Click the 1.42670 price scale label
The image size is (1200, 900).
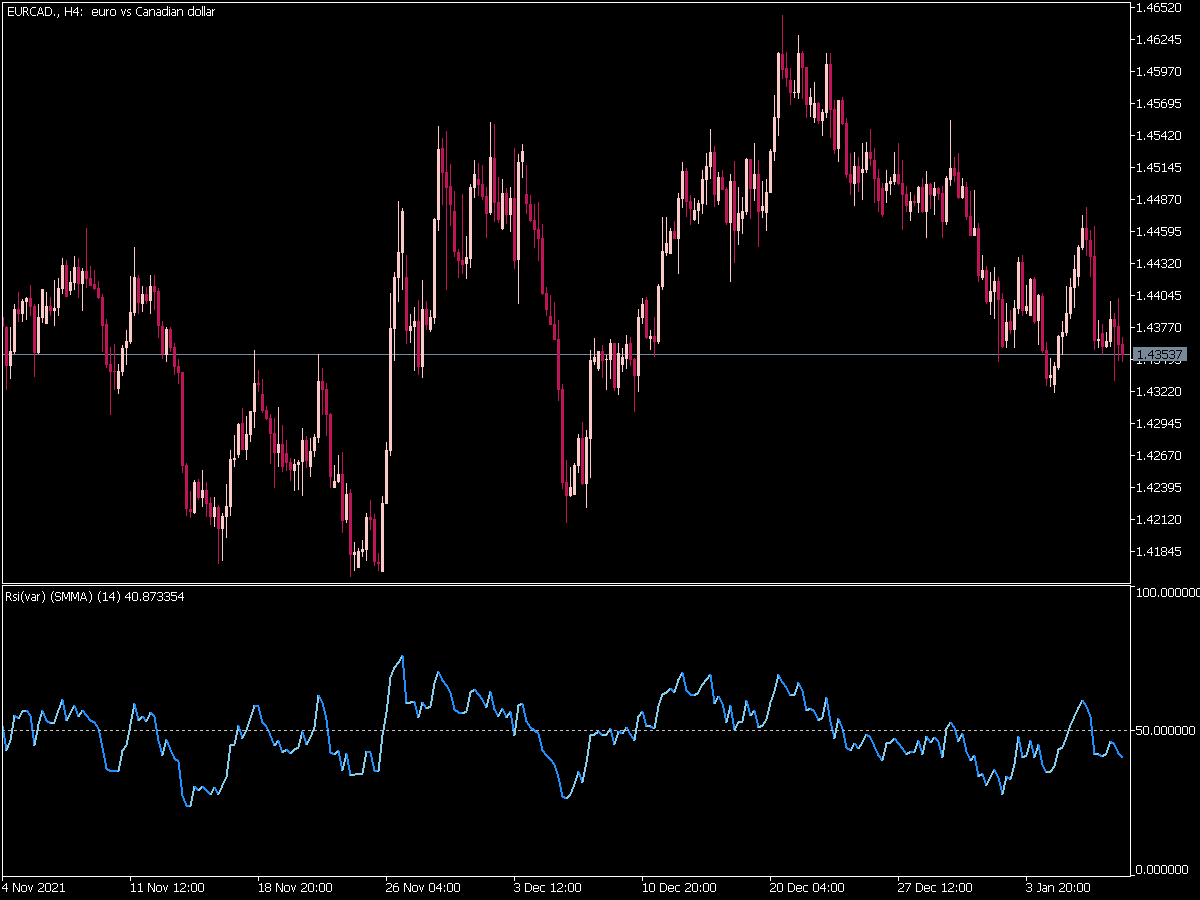1161,456
